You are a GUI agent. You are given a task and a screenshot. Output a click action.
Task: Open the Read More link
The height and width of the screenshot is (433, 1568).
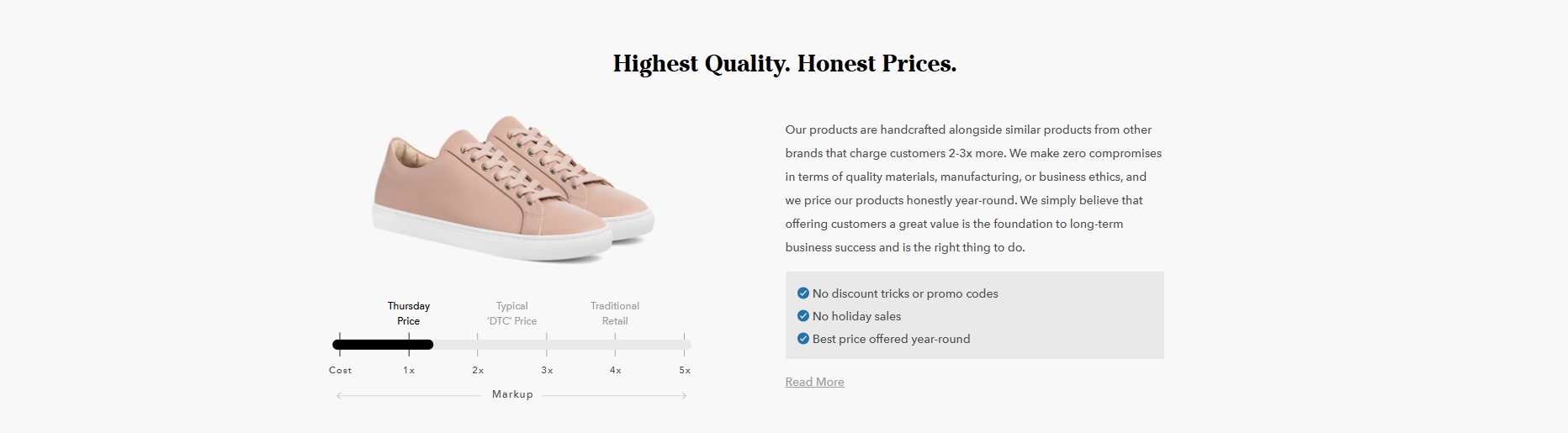pyautogui.click(x=814, y=382)
